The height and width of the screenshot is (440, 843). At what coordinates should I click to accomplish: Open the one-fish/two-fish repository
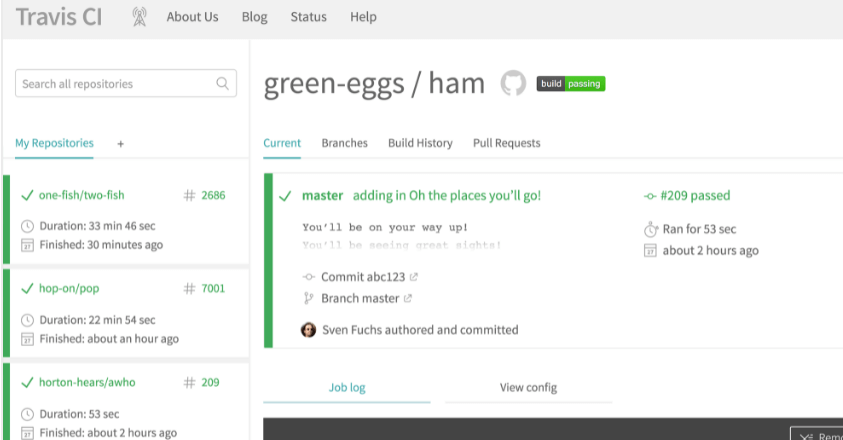pyautogui.click(x=81, y=195)
